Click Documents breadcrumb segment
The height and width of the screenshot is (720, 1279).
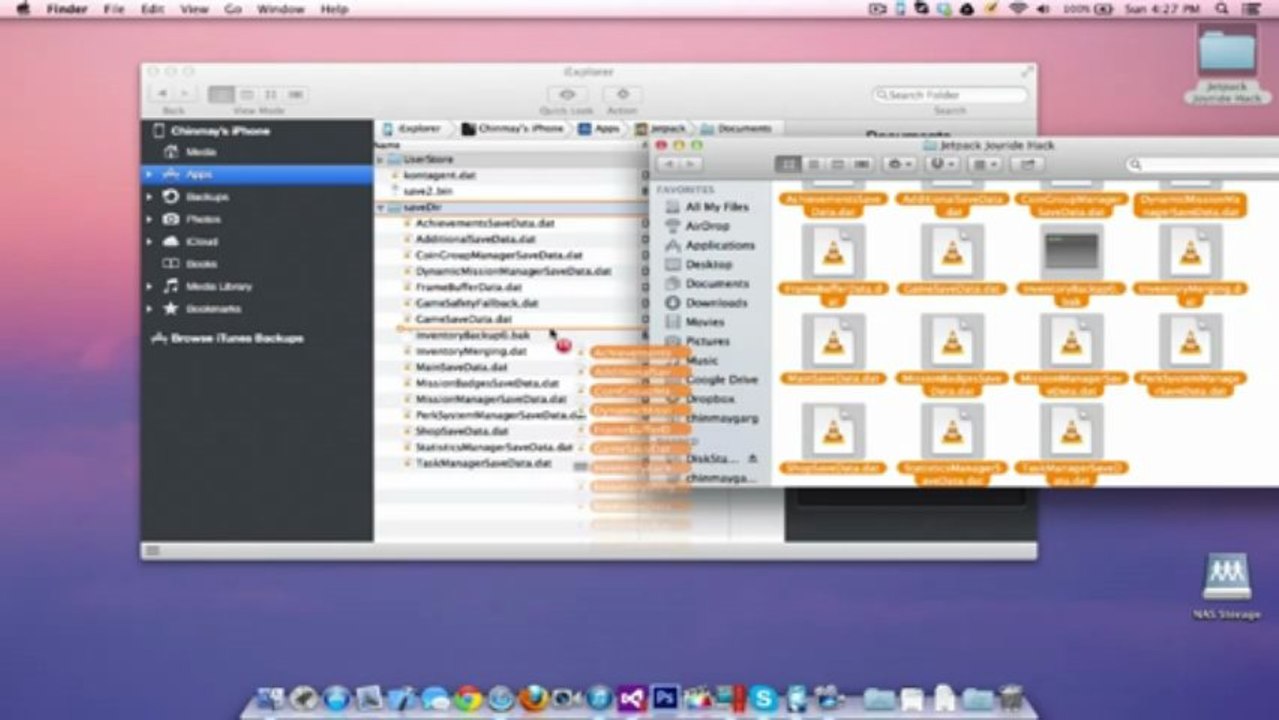point(738,129)
